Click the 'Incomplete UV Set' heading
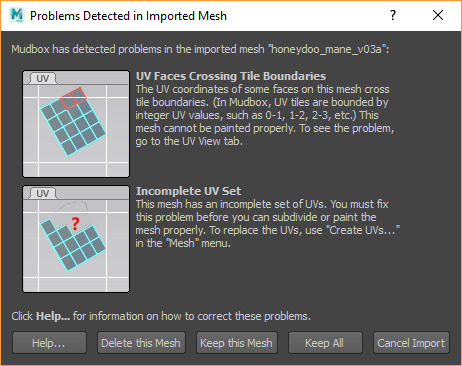462x366 pixels. coord(188,191)
